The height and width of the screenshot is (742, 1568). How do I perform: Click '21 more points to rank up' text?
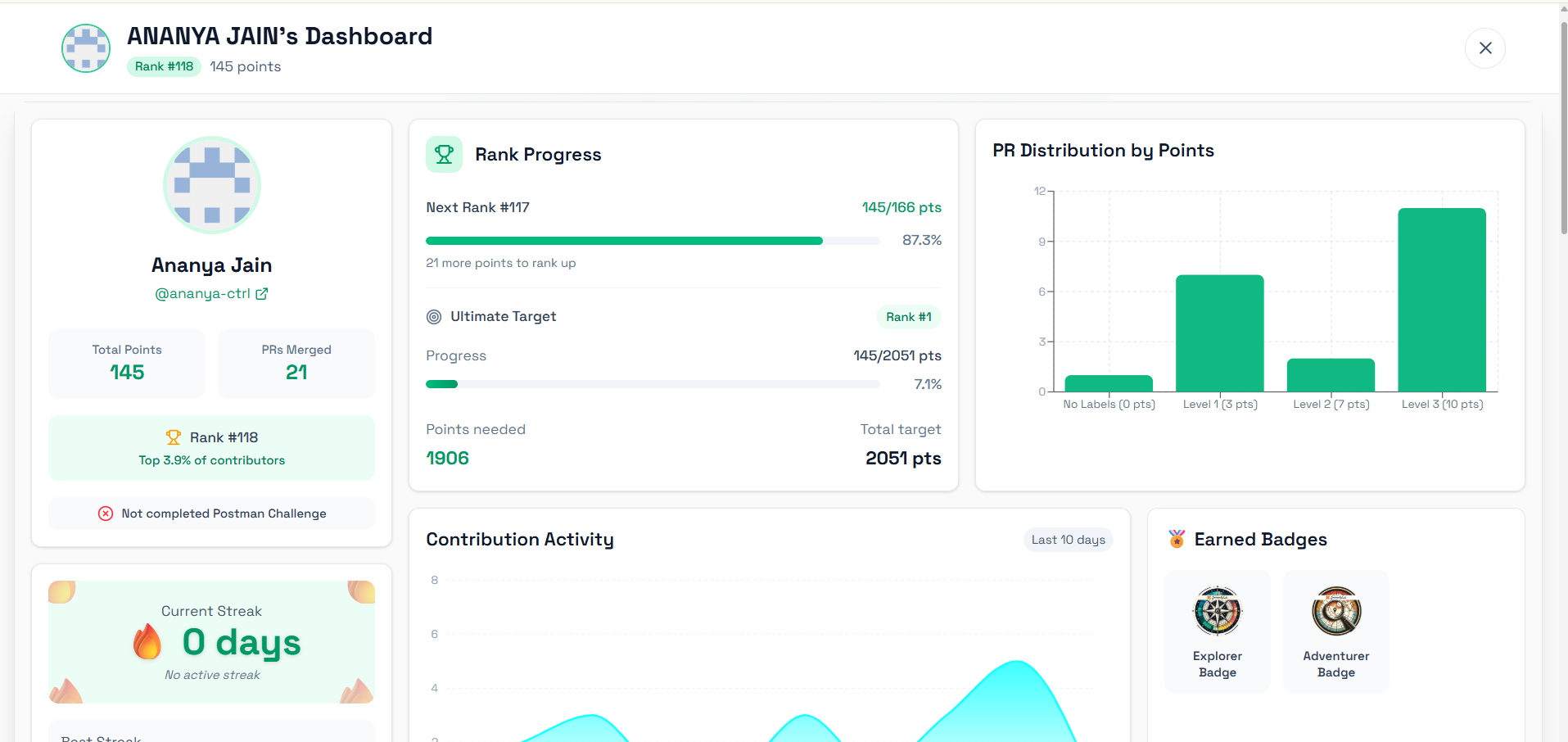(501, 263)
